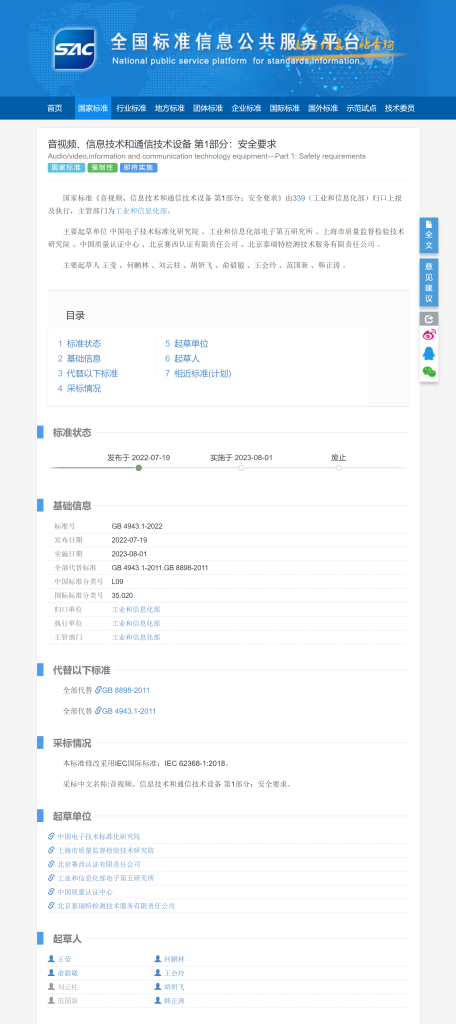Open the 技术委员 navigation tab
Viewport: 456px width, 1024px height.
(x=399, y=108)
